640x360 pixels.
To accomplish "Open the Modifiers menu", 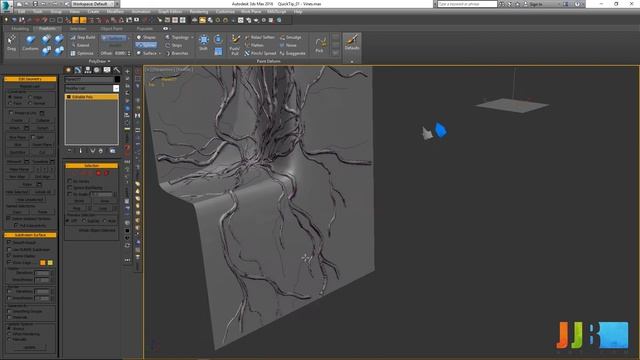I will [x=115, y=12].
